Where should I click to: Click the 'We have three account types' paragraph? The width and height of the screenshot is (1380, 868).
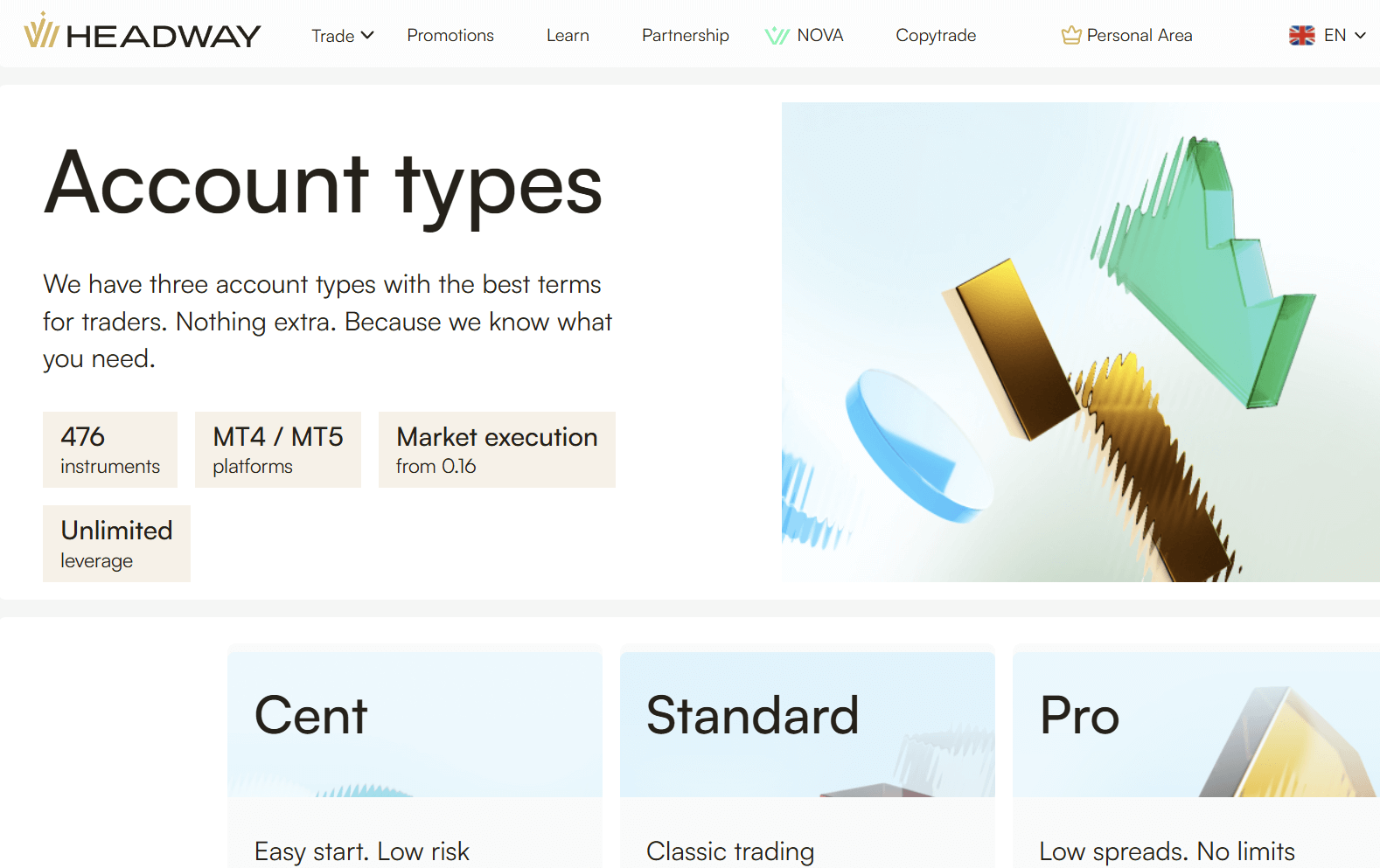click(x=328, y=322)
